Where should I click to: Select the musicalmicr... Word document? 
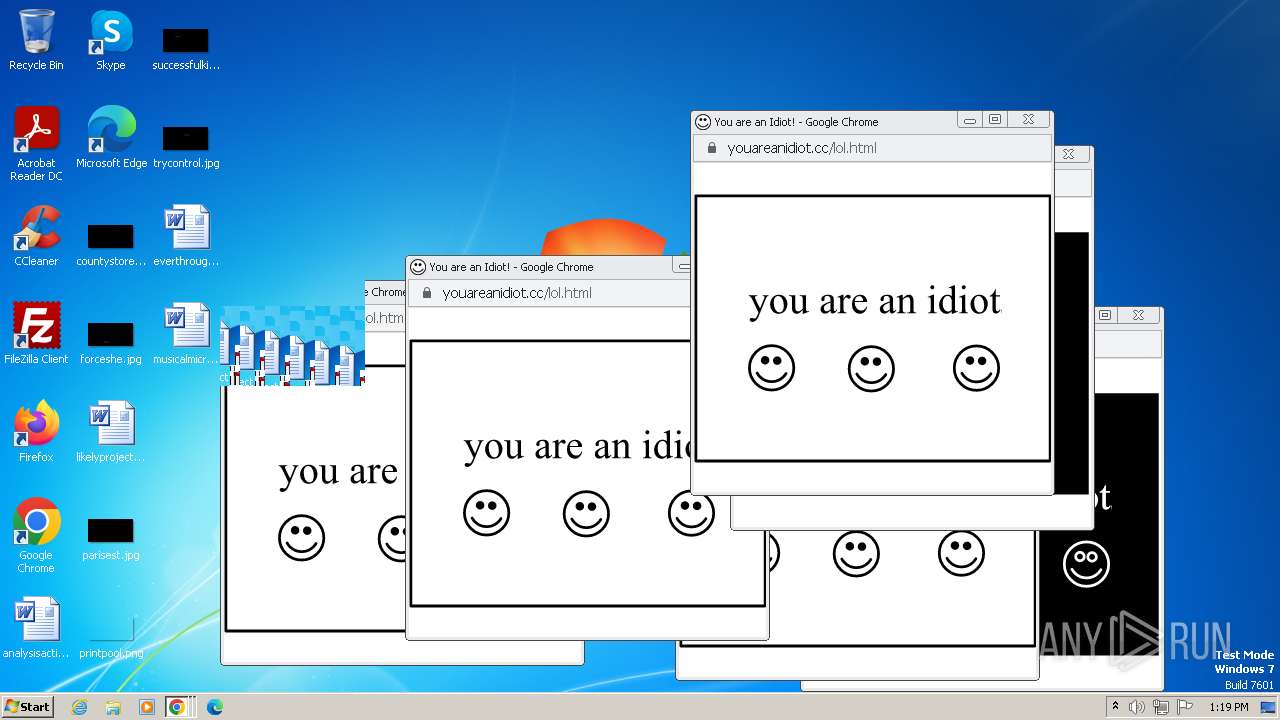click(186, 334)
